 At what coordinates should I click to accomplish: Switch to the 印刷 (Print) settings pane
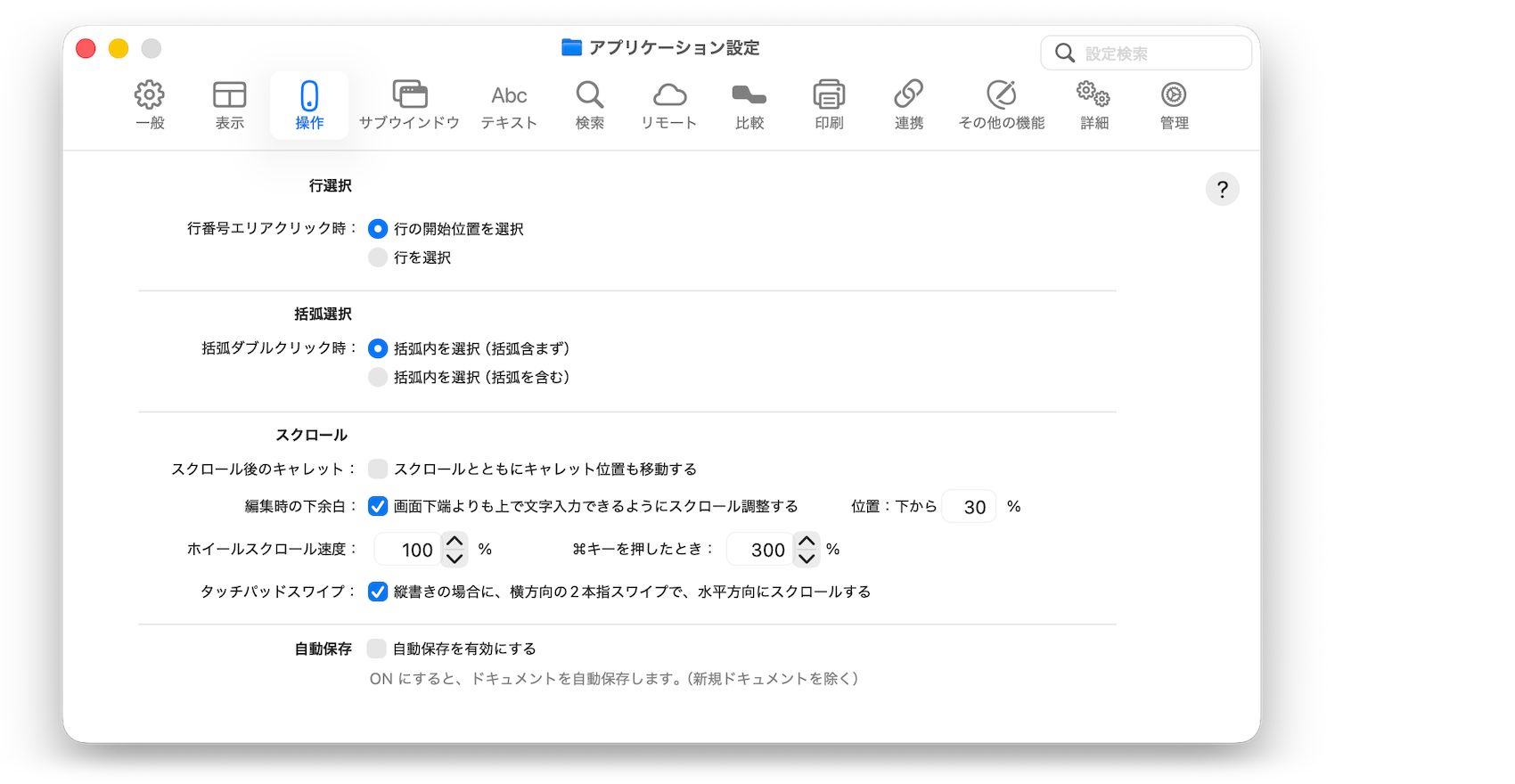829,105
